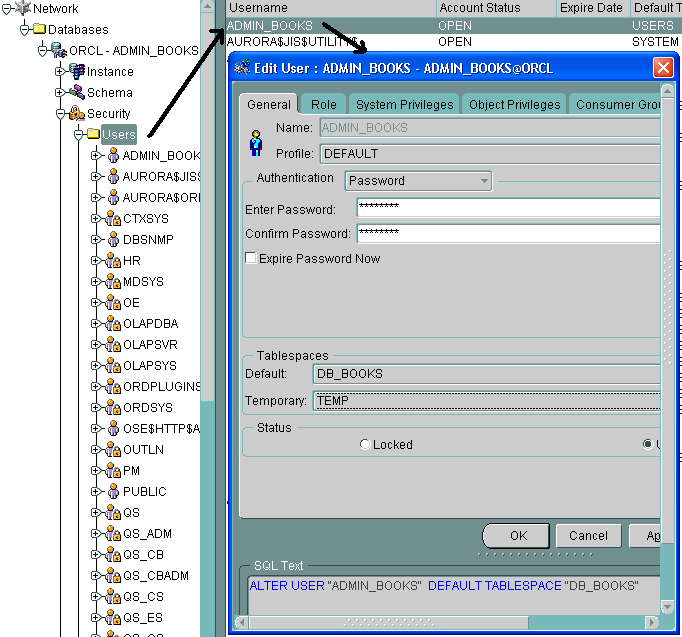
Task: Open the Temporary tablespace TEMP combo
Action: pos(487,400)
